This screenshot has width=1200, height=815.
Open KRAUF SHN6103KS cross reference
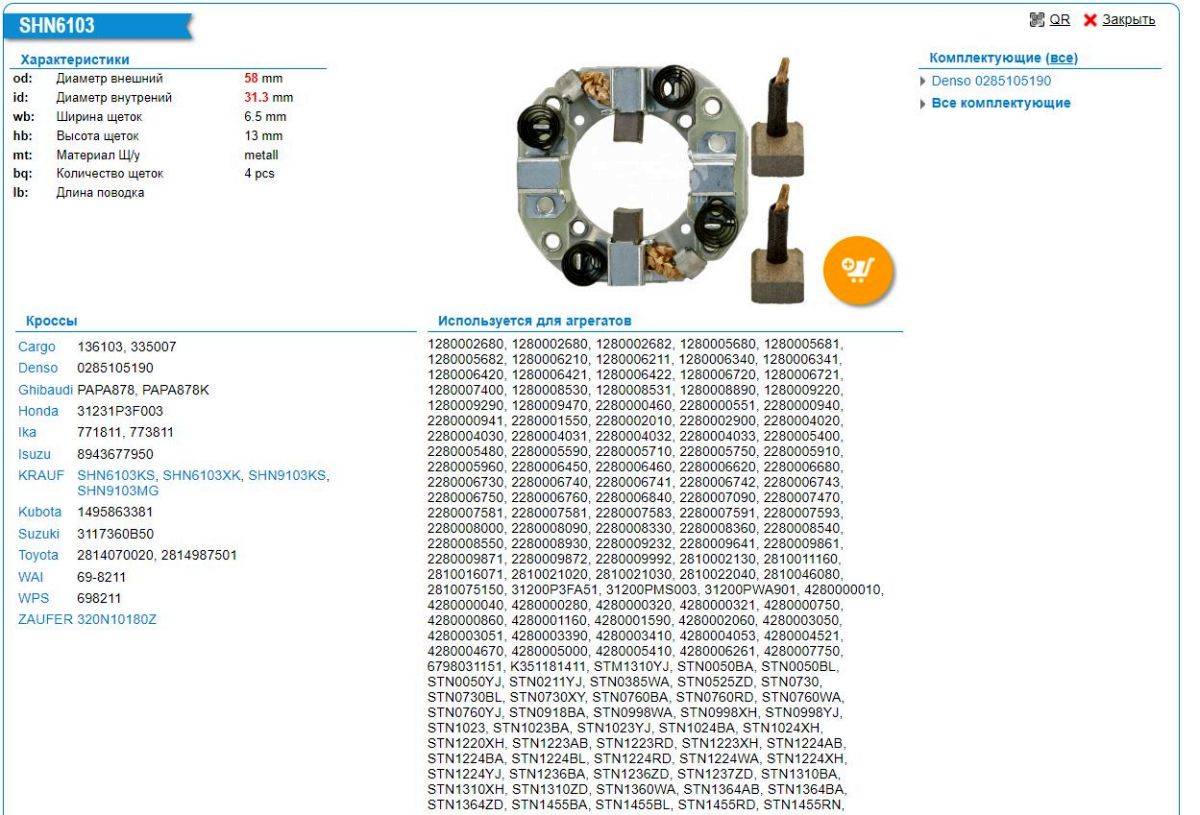116,475
